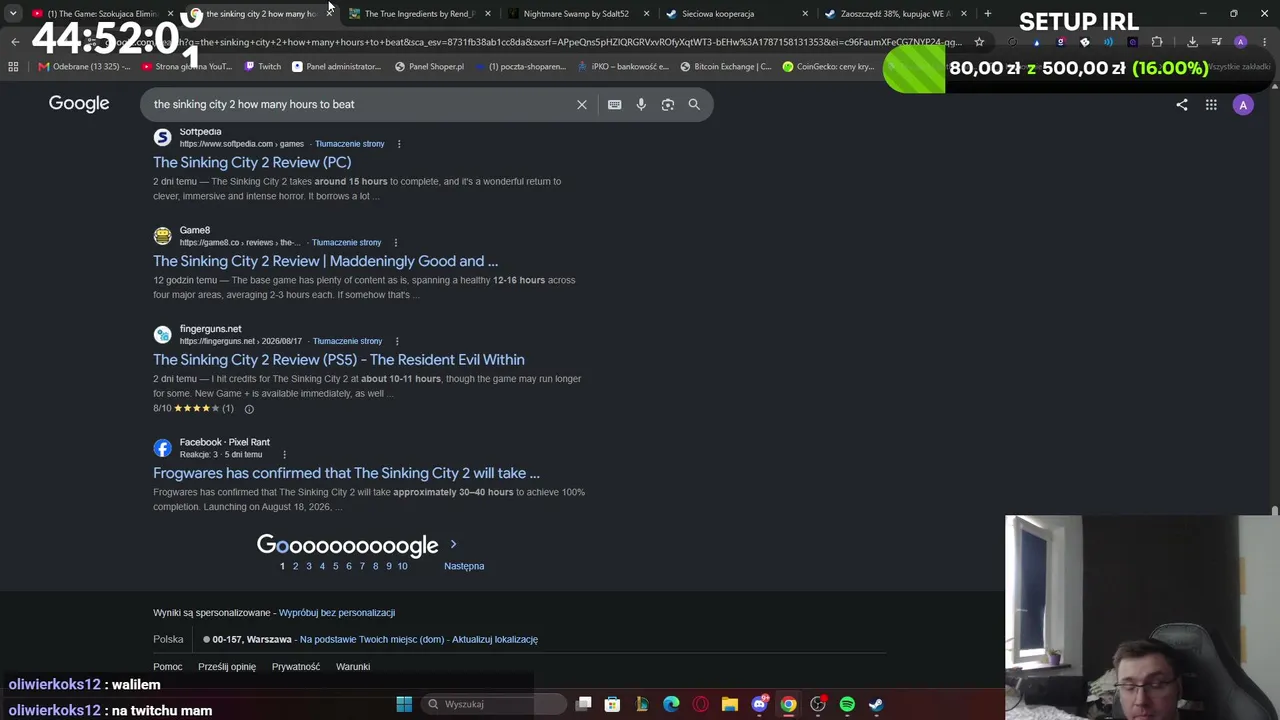Open Discord from the taskbar
Image resolution: width=1280 pixels, height=720 pixels.
click(759, 704)
